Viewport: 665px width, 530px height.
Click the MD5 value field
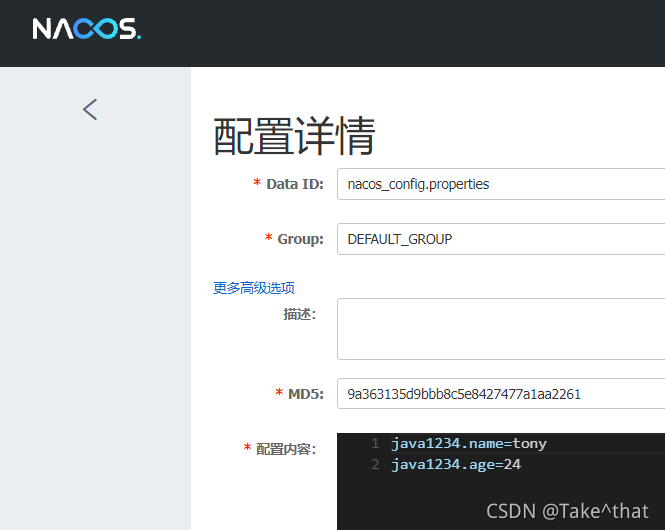pos(501,394)
